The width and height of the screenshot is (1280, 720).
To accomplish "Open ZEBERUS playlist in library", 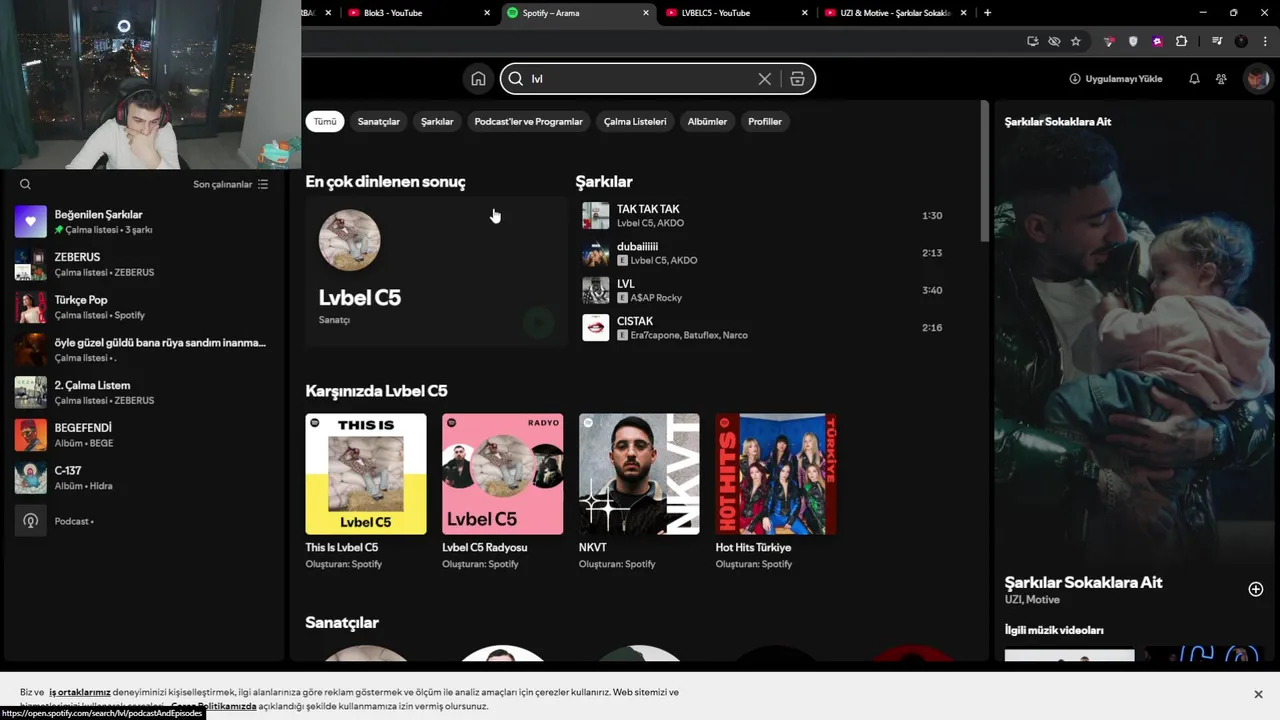I will (x=145, y=264).
